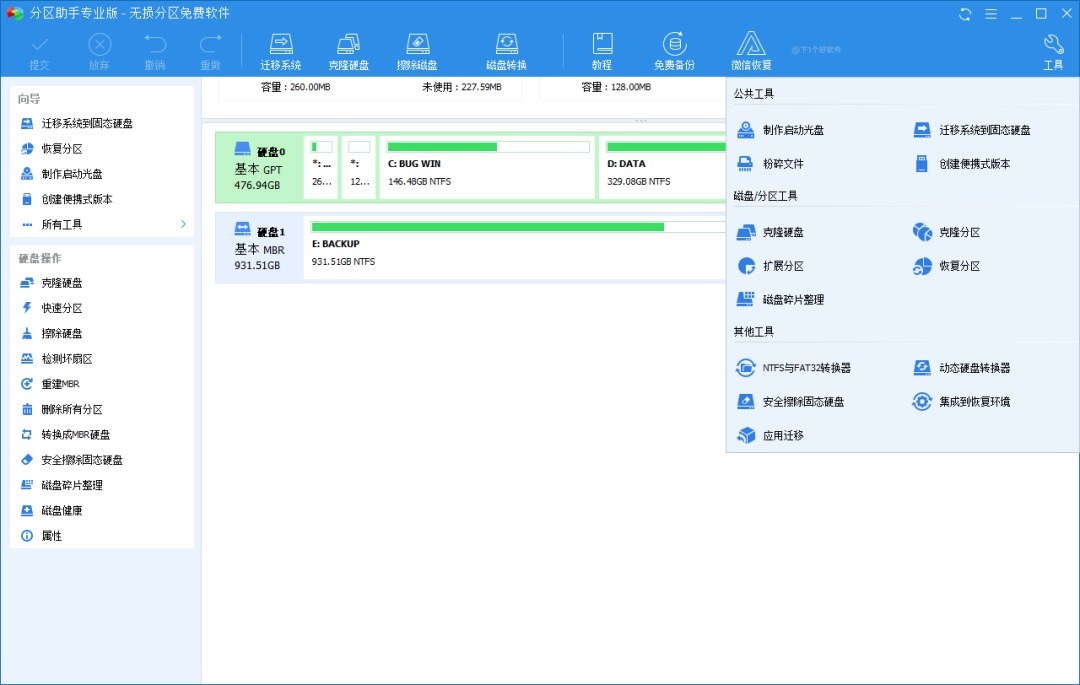The height and width of the screenshot is (685, 1080).
Task: Select the 硬盘1 disk header
Action: (260, 246)
